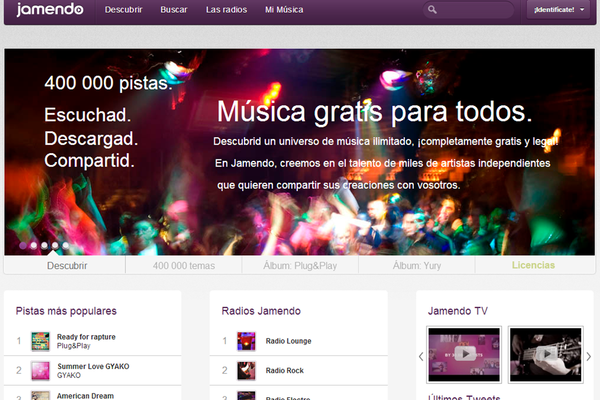Open the Pistas más populares heading

tap(66, 311)
